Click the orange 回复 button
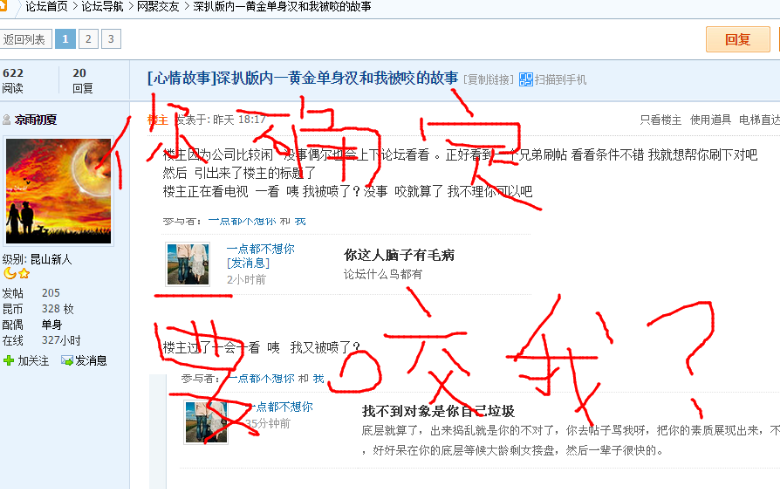Viewport: 780px width, 489px height. pyautogui.click(x=738, y=39)
